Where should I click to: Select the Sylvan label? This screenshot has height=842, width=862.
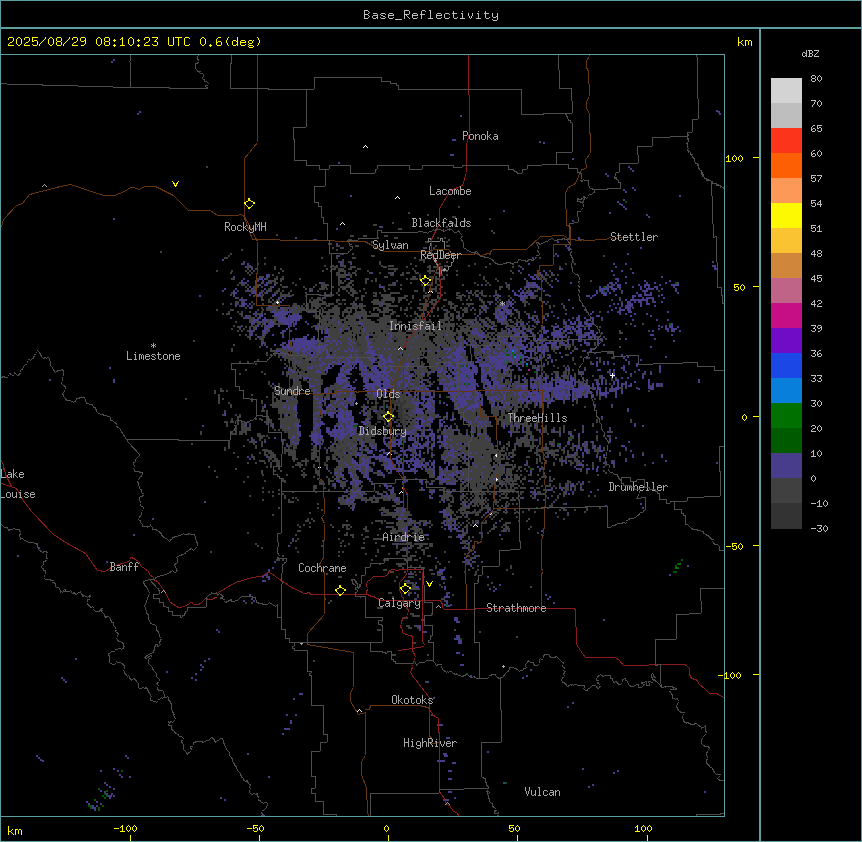390,245
